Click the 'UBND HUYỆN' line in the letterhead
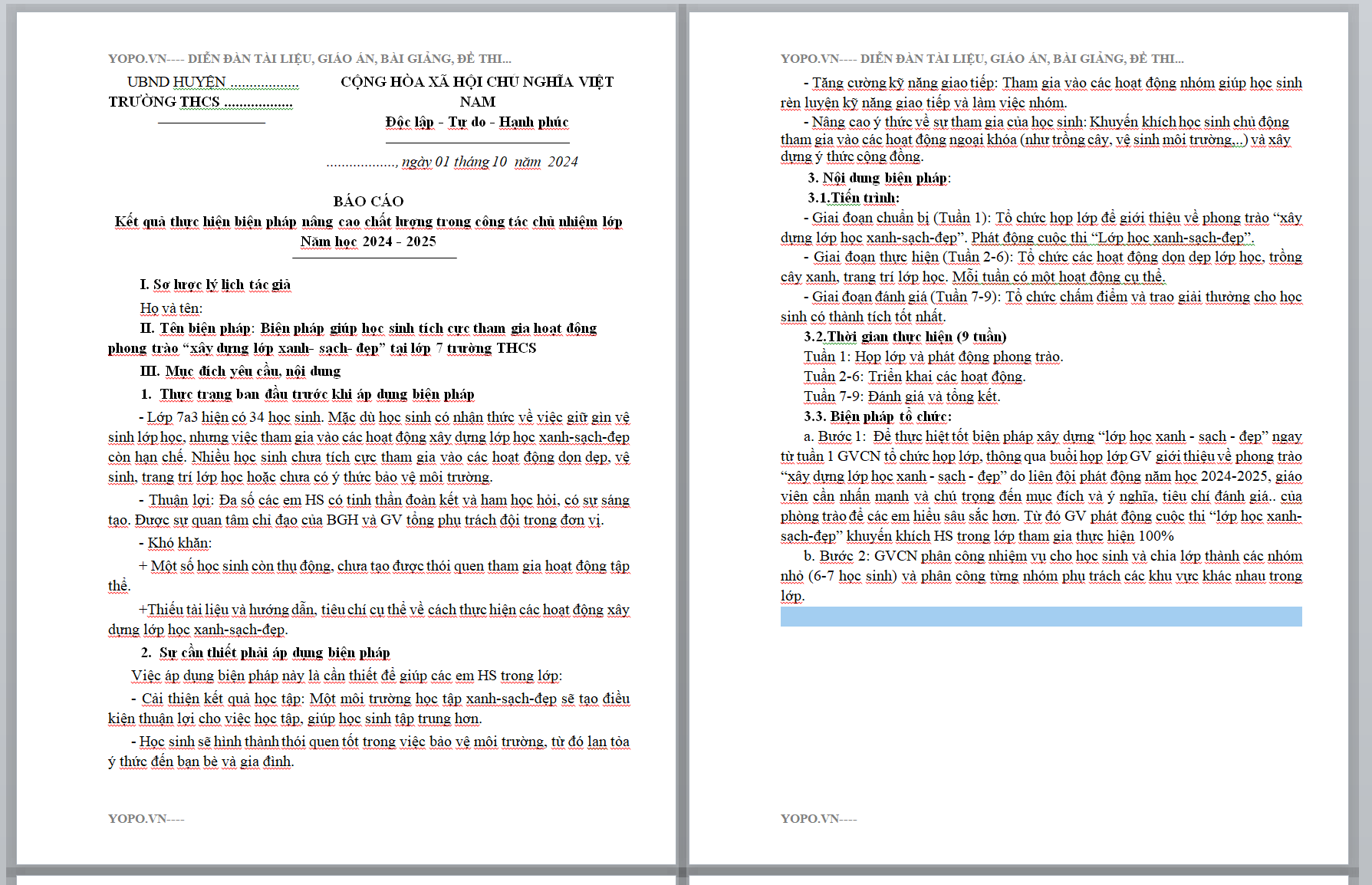 212,82
